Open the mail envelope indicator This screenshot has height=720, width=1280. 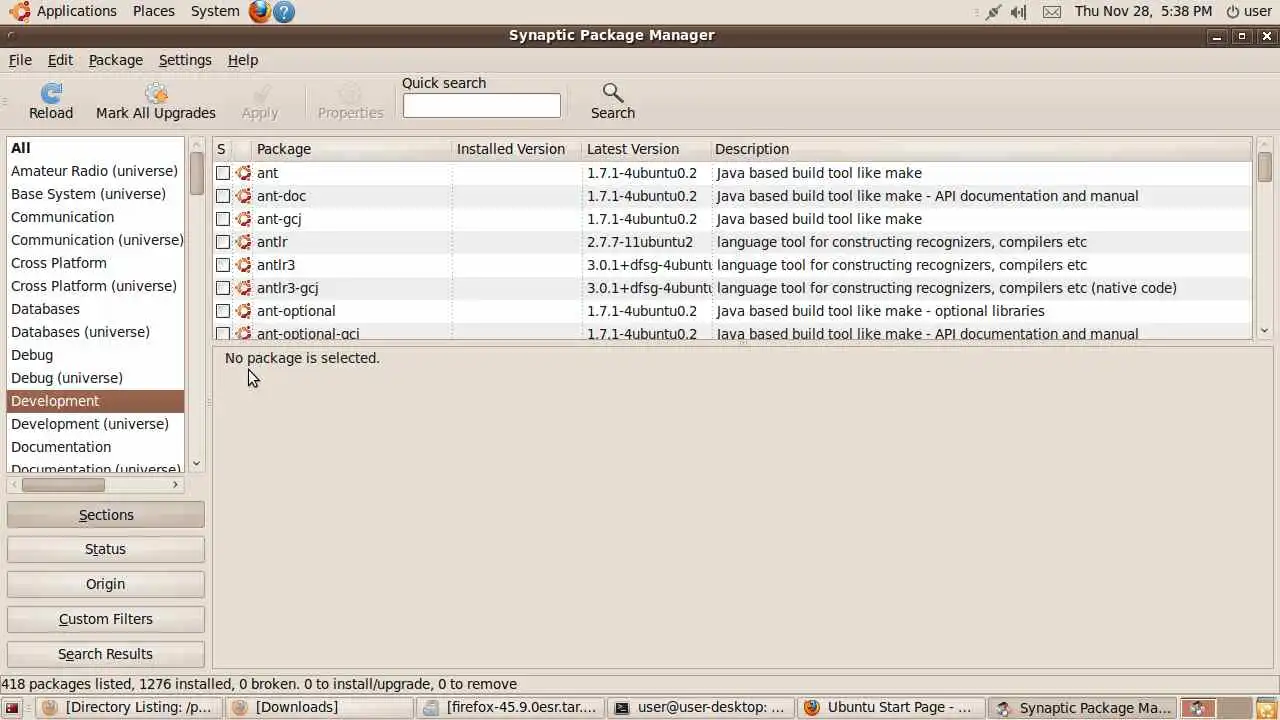1052,12
